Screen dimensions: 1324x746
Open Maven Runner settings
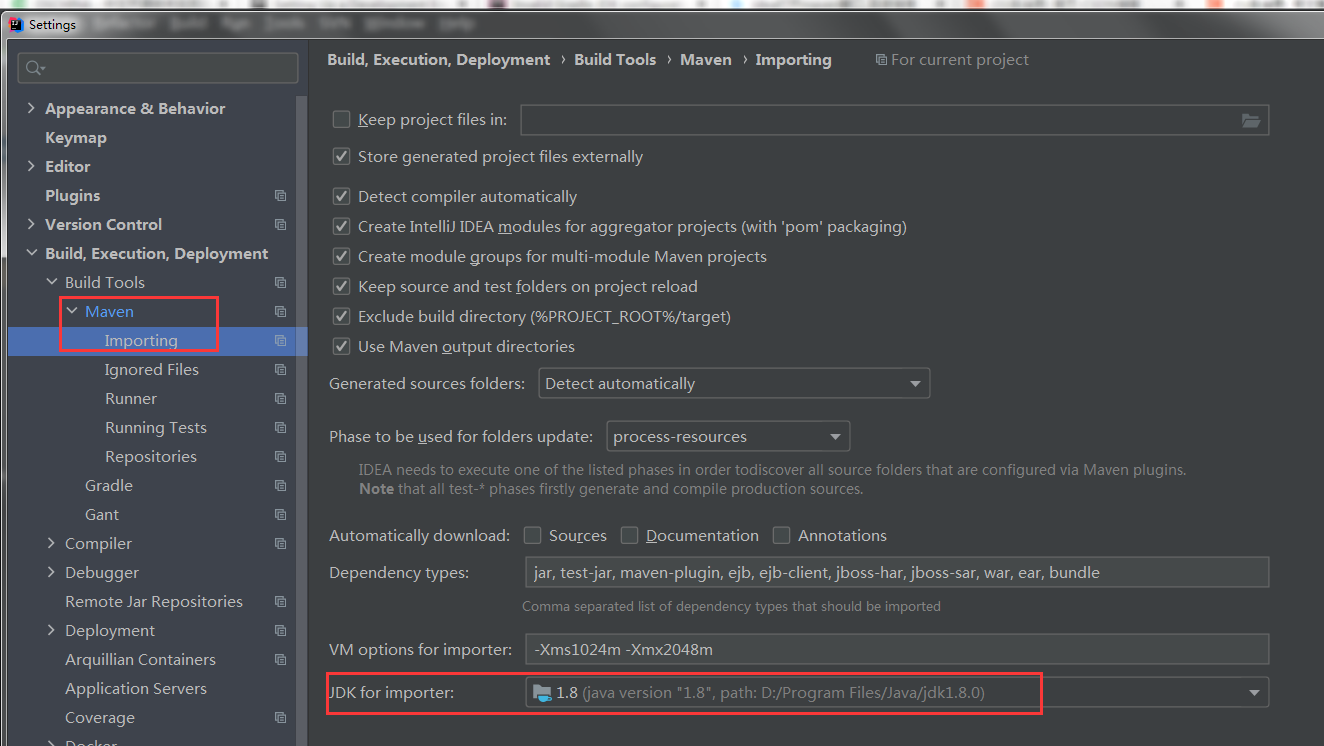(x=131, y=399)
